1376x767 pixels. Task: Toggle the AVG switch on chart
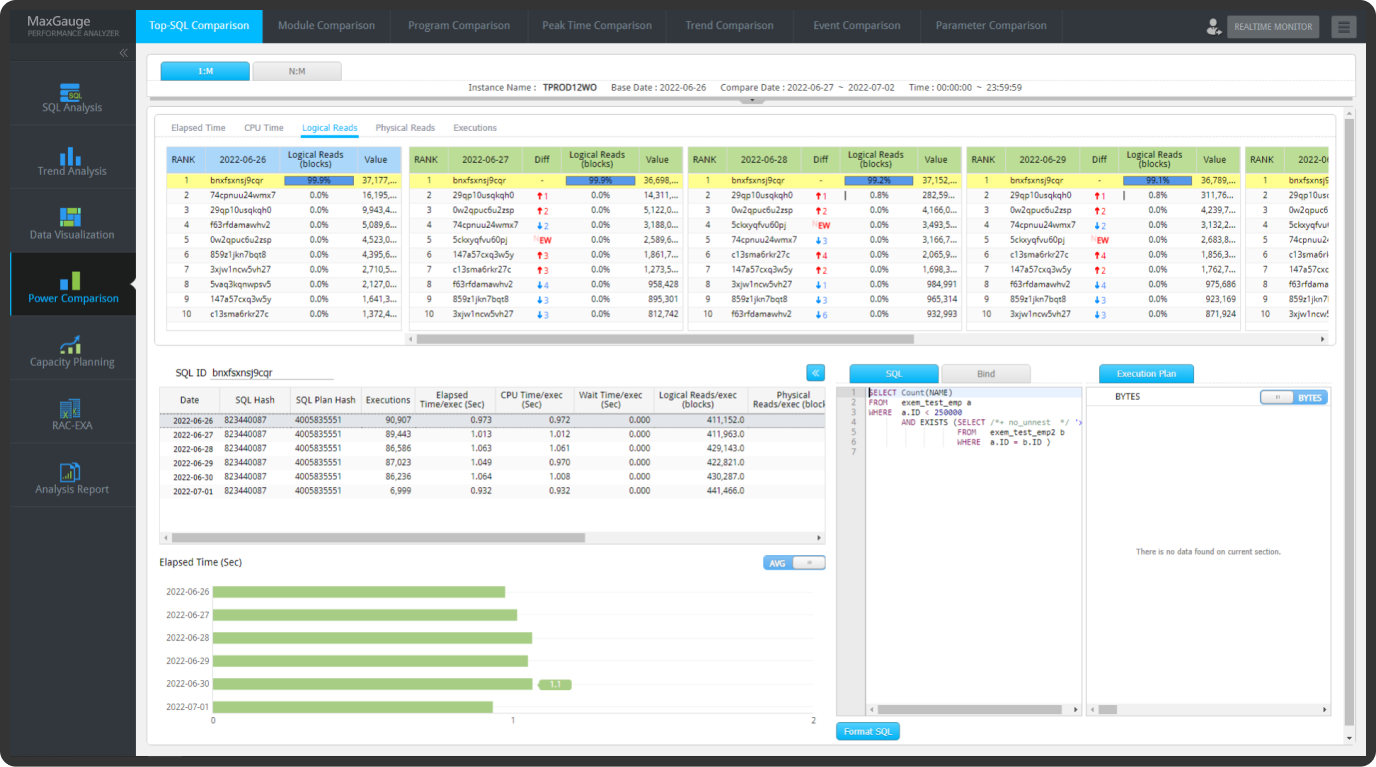794,563
